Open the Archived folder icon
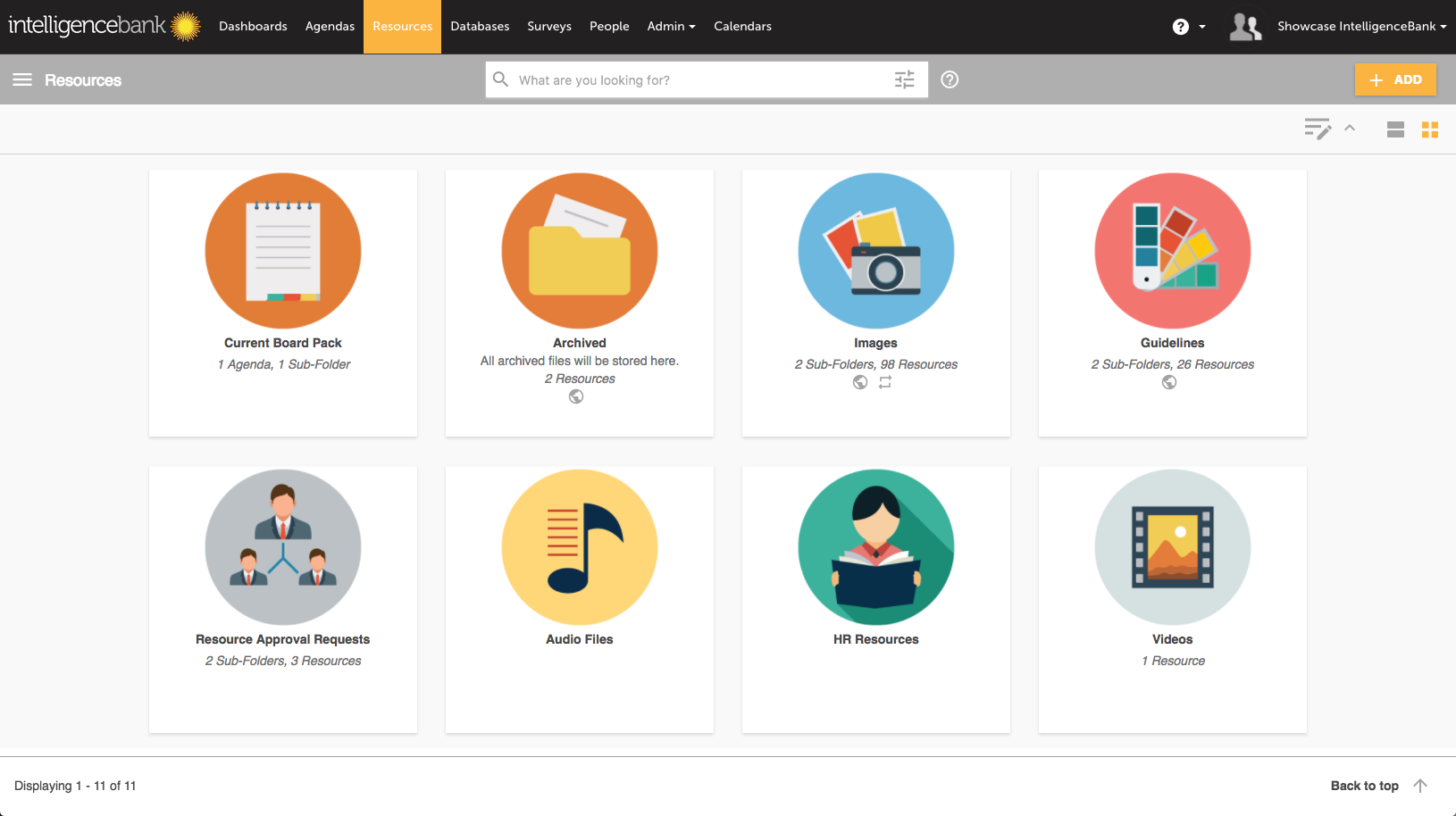 [580, 251]
